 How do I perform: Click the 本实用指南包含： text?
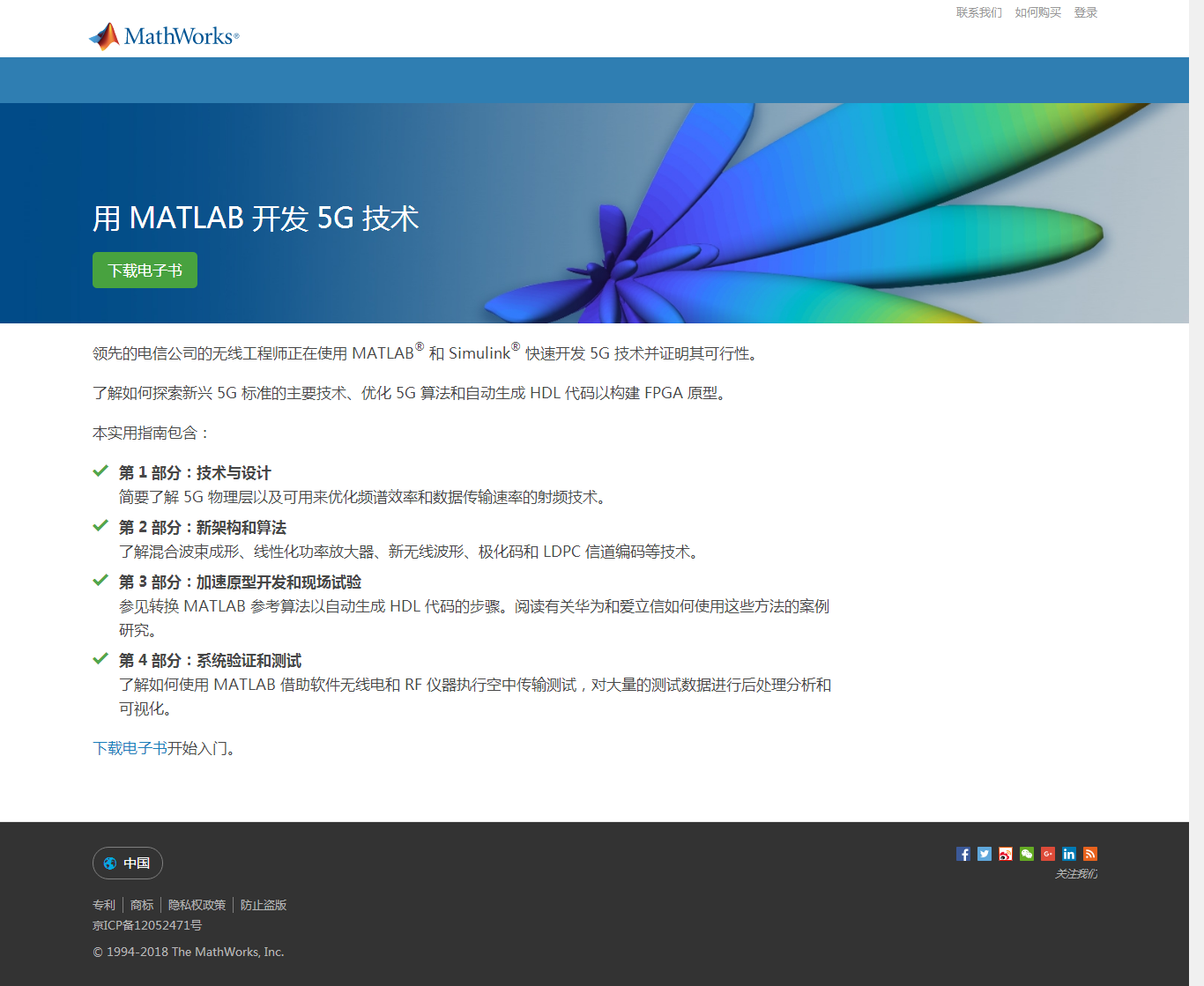point(152,434)
